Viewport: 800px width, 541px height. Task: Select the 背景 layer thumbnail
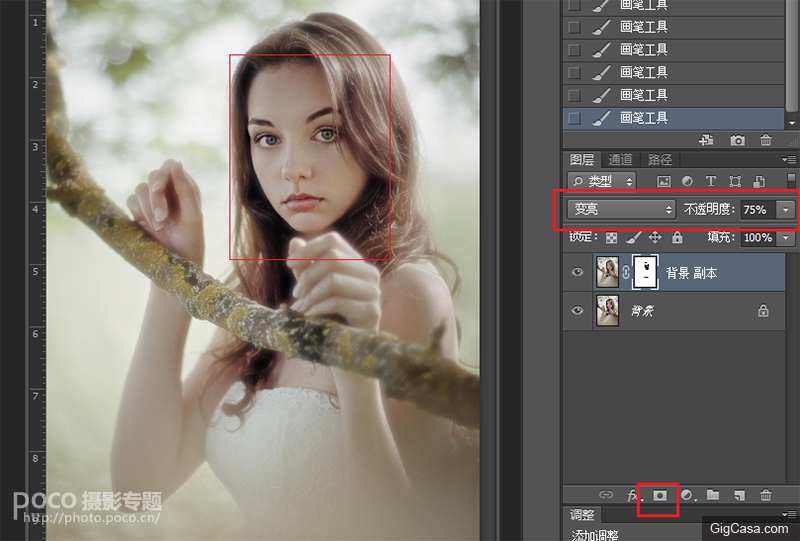coord(608,310)
